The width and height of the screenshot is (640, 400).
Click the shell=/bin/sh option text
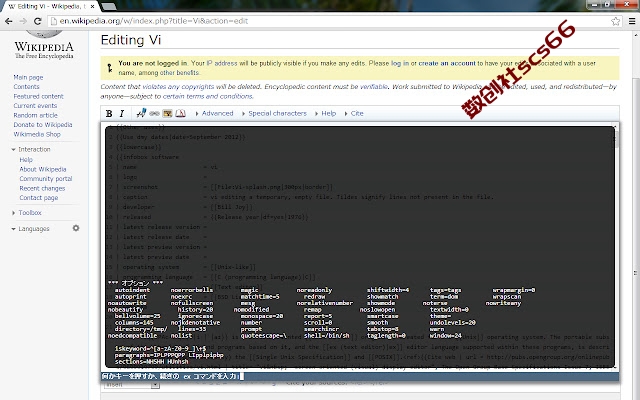(327, 336)
